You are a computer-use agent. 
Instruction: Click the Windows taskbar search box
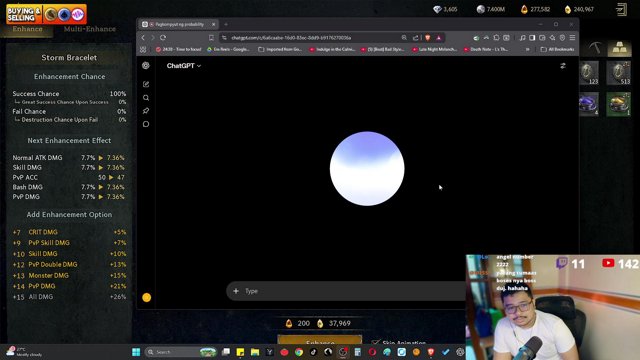(x=181, y=352)
